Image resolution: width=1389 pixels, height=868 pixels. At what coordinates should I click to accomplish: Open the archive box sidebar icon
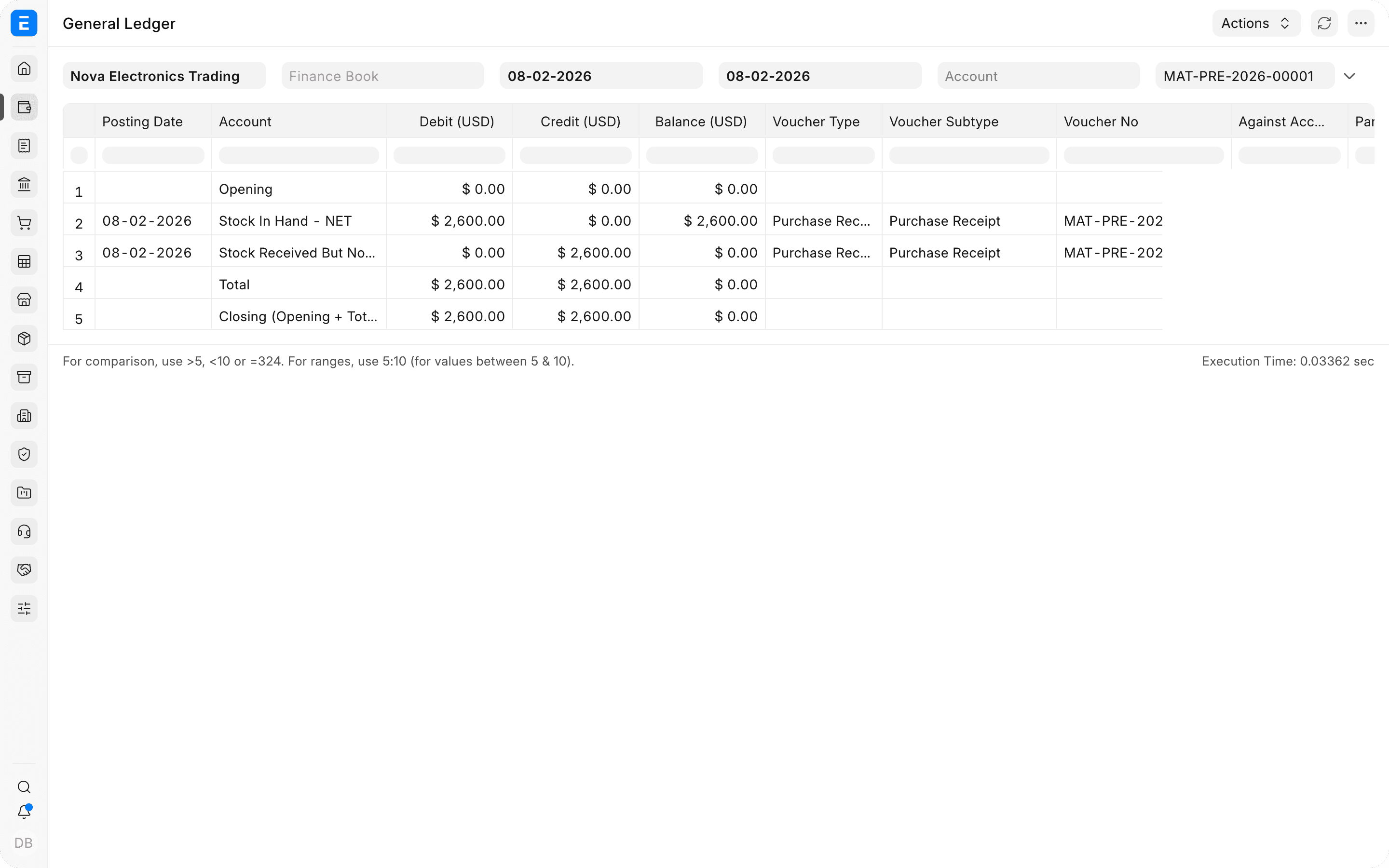pos(24,377)
